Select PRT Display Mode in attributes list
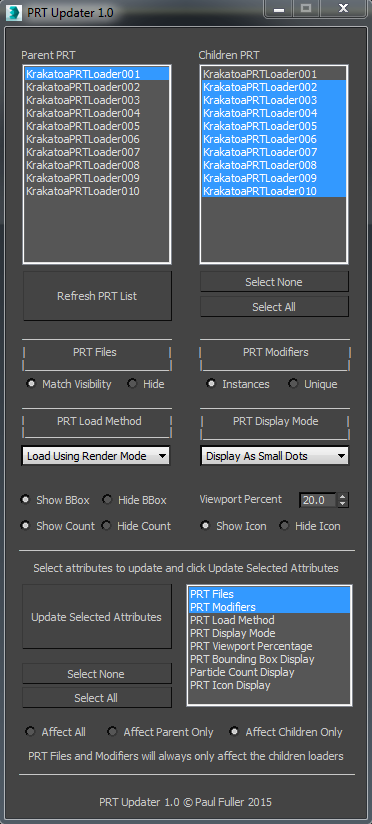The width and height of the screenshot is (372, 824). (x=269, y=633)
